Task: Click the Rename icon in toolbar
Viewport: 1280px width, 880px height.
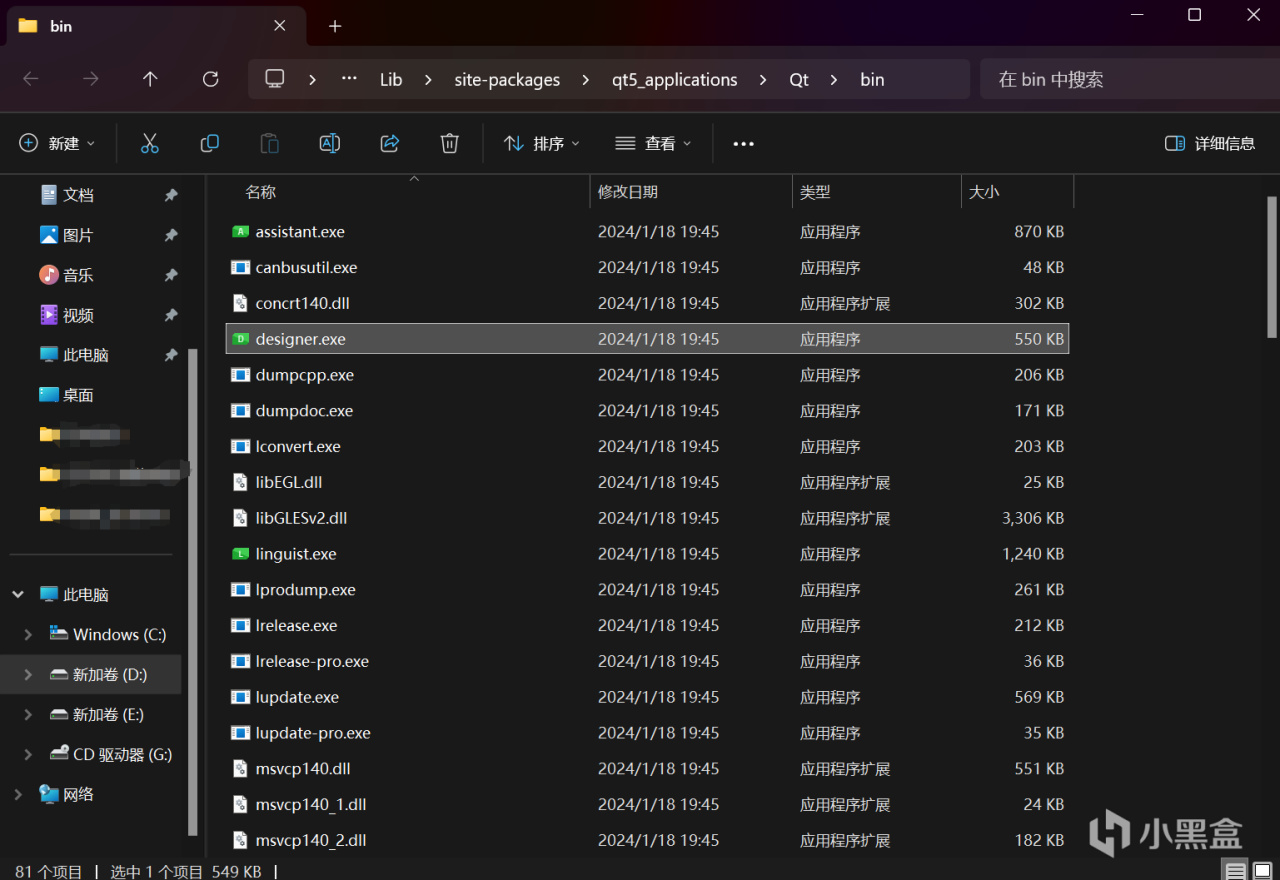Action: click(x=330, y=143)
